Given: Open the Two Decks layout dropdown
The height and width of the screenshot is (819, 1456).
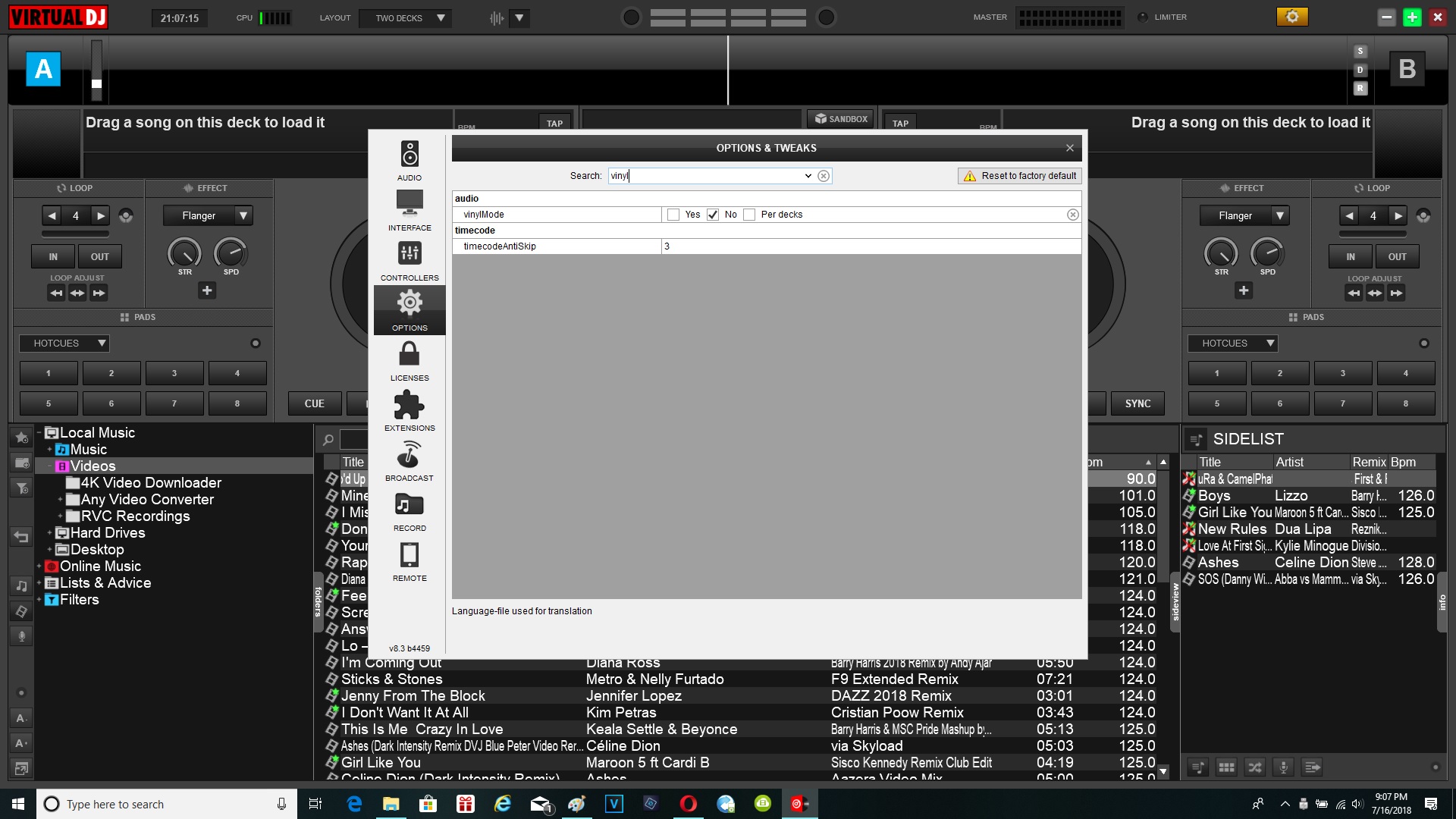Looking at the screenshot, I should 405,18.
